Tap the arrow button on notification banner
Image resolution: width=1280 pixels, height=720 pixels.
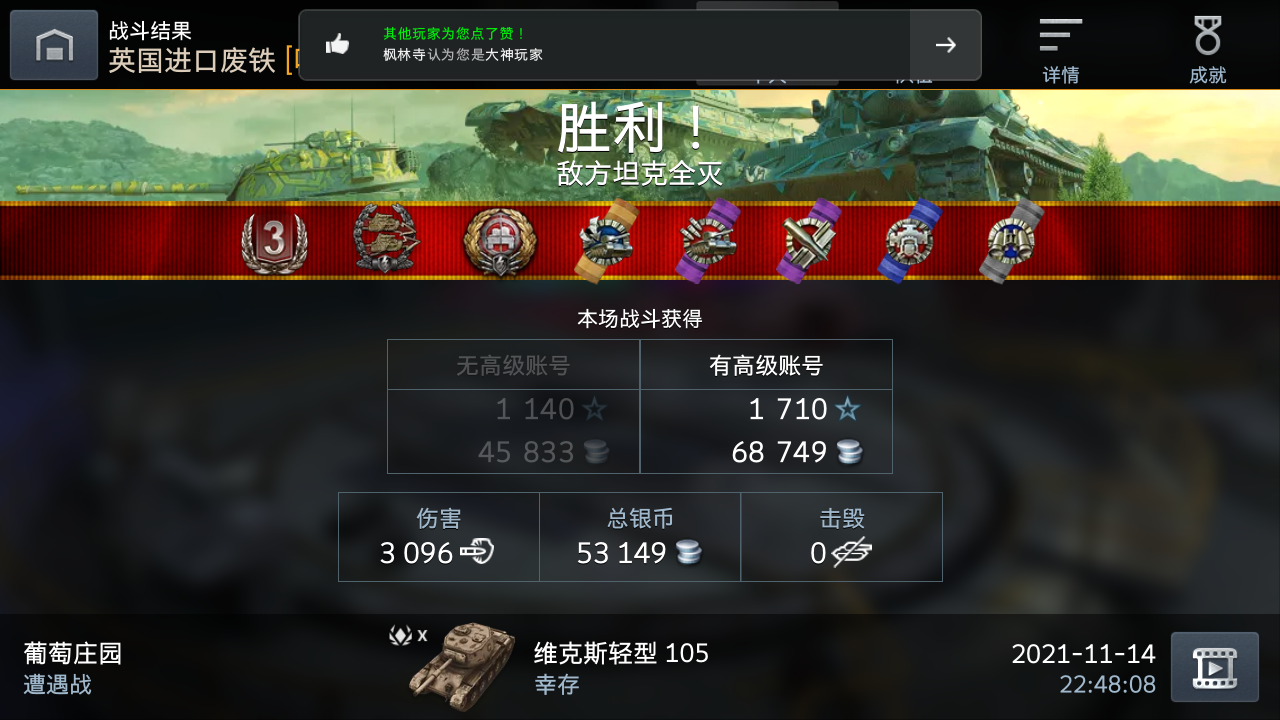click(x=945, y=45)
